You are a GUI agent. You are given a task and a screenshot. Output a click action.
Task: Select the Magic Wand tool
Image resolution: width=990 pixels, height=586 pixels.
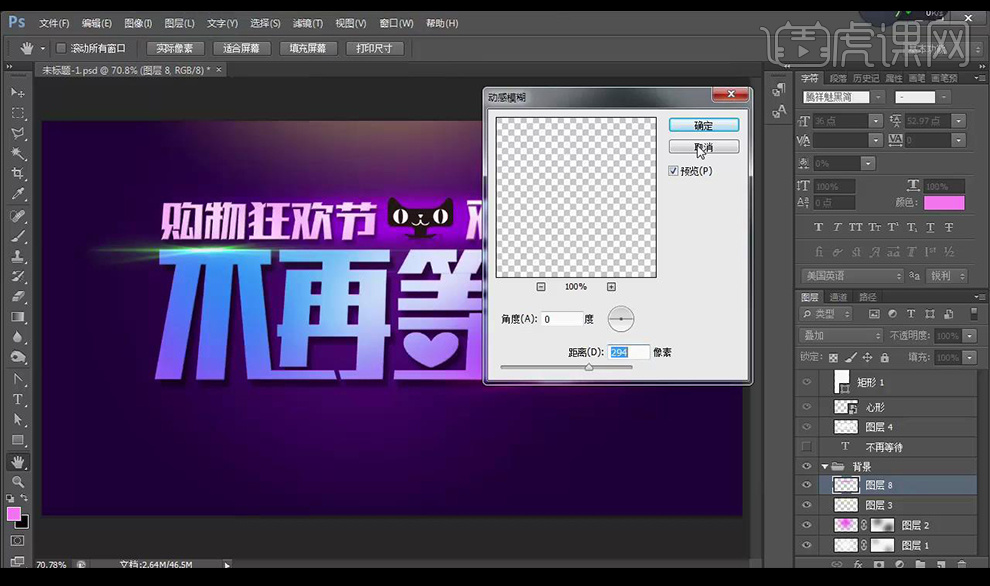(18, 153)
